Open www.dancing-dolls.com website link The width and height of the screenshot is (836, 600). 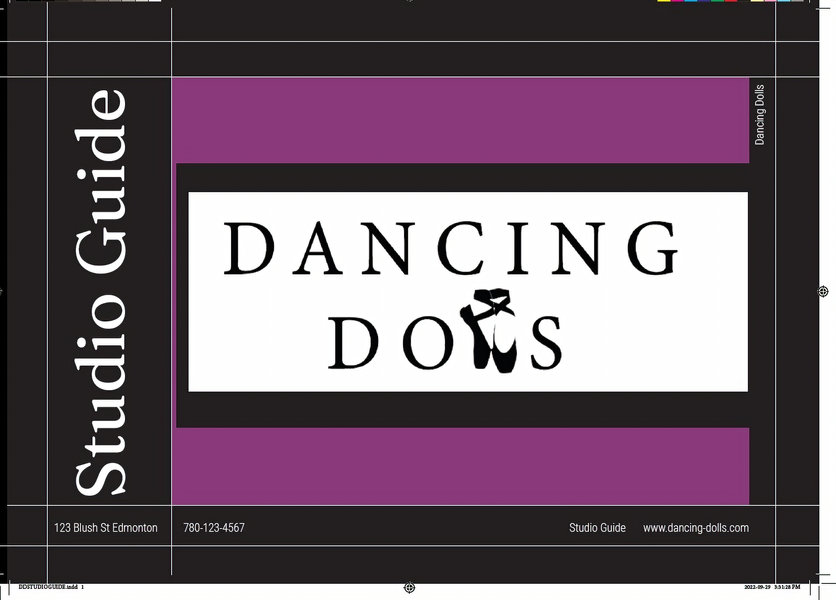tap(697, 527)
